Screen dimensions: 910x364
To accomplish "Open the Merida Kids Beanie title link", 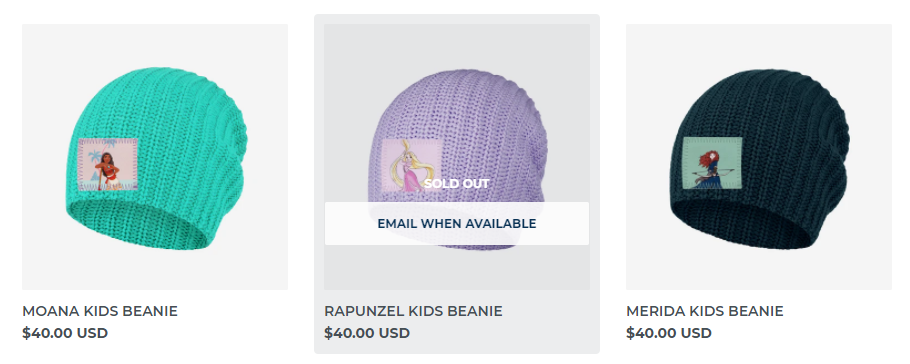I will [x=705, y=311].
